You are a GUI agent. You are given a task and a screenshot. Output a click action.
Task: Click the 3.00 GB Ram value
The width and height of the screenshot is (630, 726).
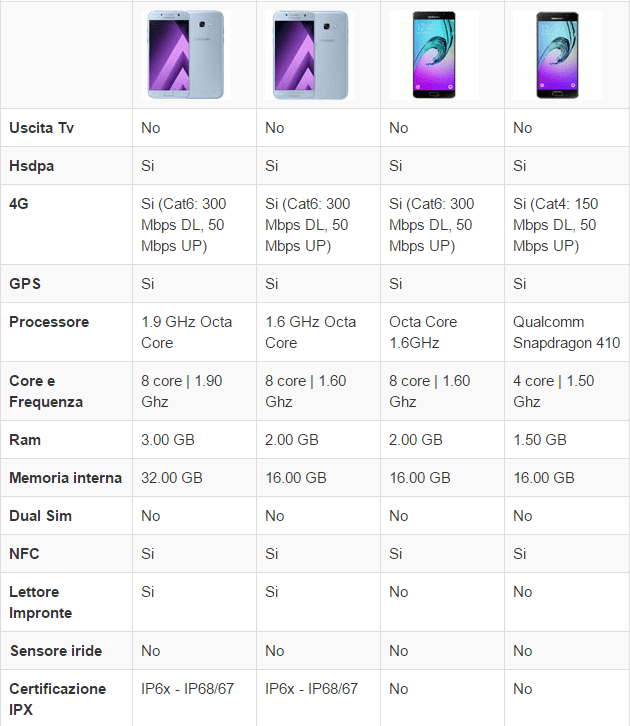pos(168,440)
